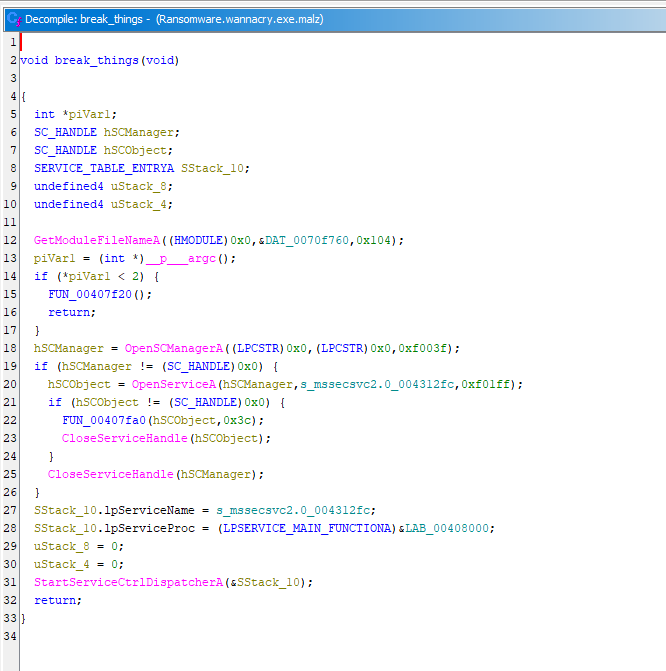The height and width of the screenshot is (671, 666).
Task: Click CloseServiceHandle on line 23
Action: pos(125,438)
